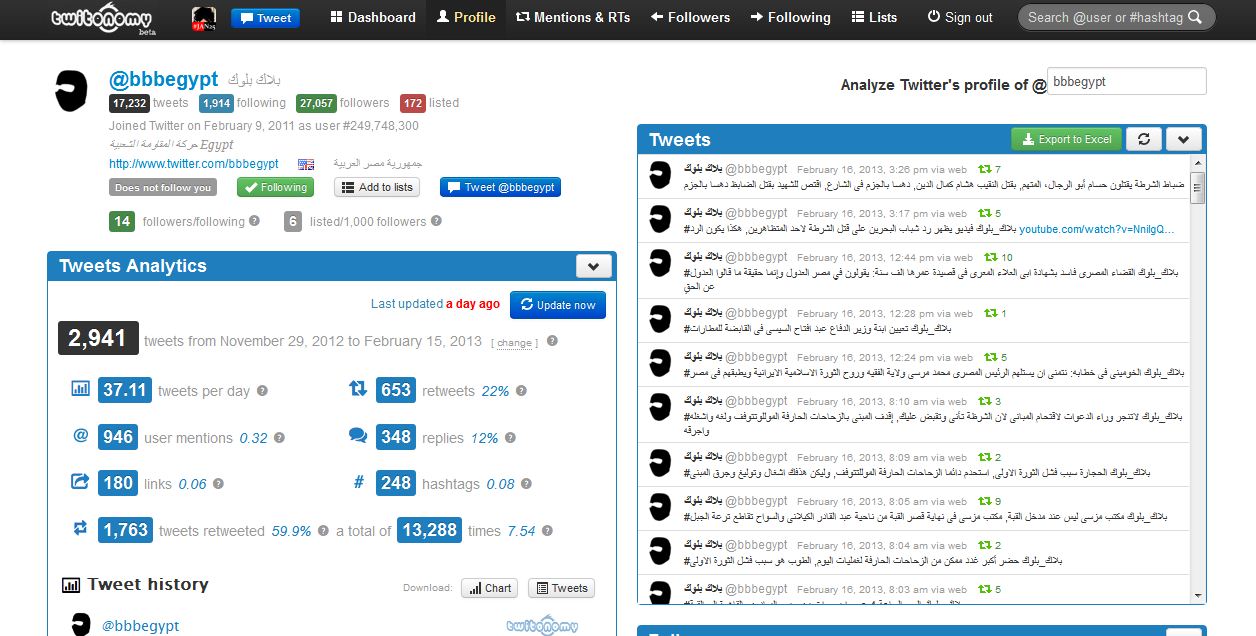Viewport: 1256px width, 636px height.
Task: Select the Profile tab
Action: (x=467, y=17)
